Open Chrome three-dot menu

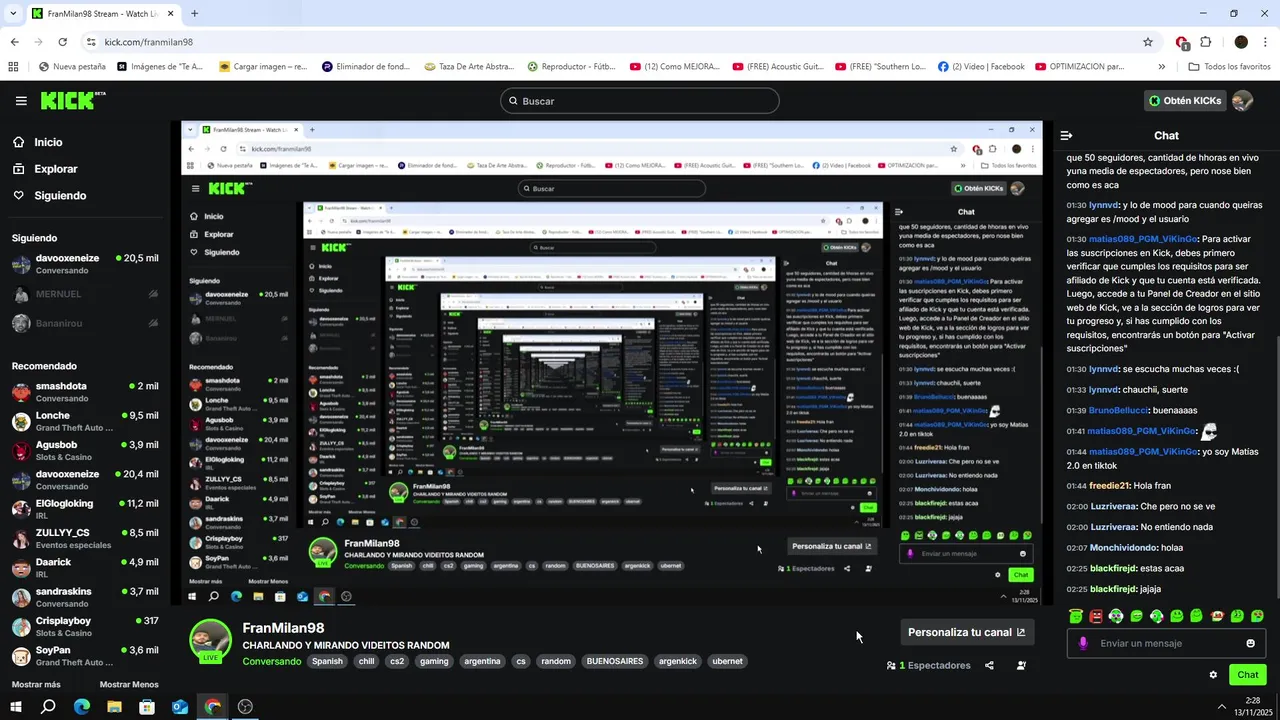(x=1266, y=42)
